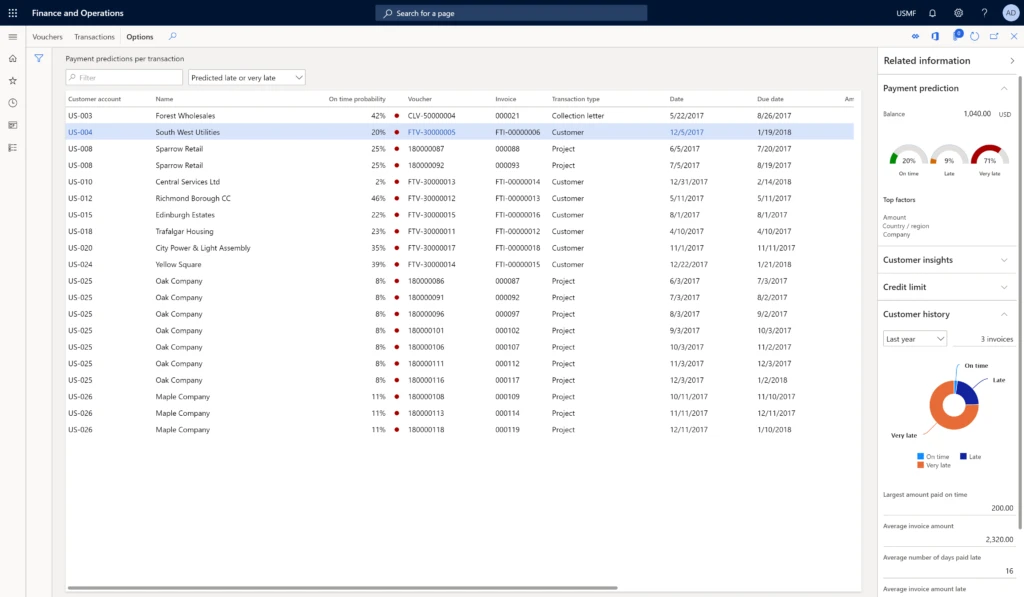The width and height of the screenshot is (1024, 597).
Task: Click the filter funnel icon
Action: (x=37, y=58)
